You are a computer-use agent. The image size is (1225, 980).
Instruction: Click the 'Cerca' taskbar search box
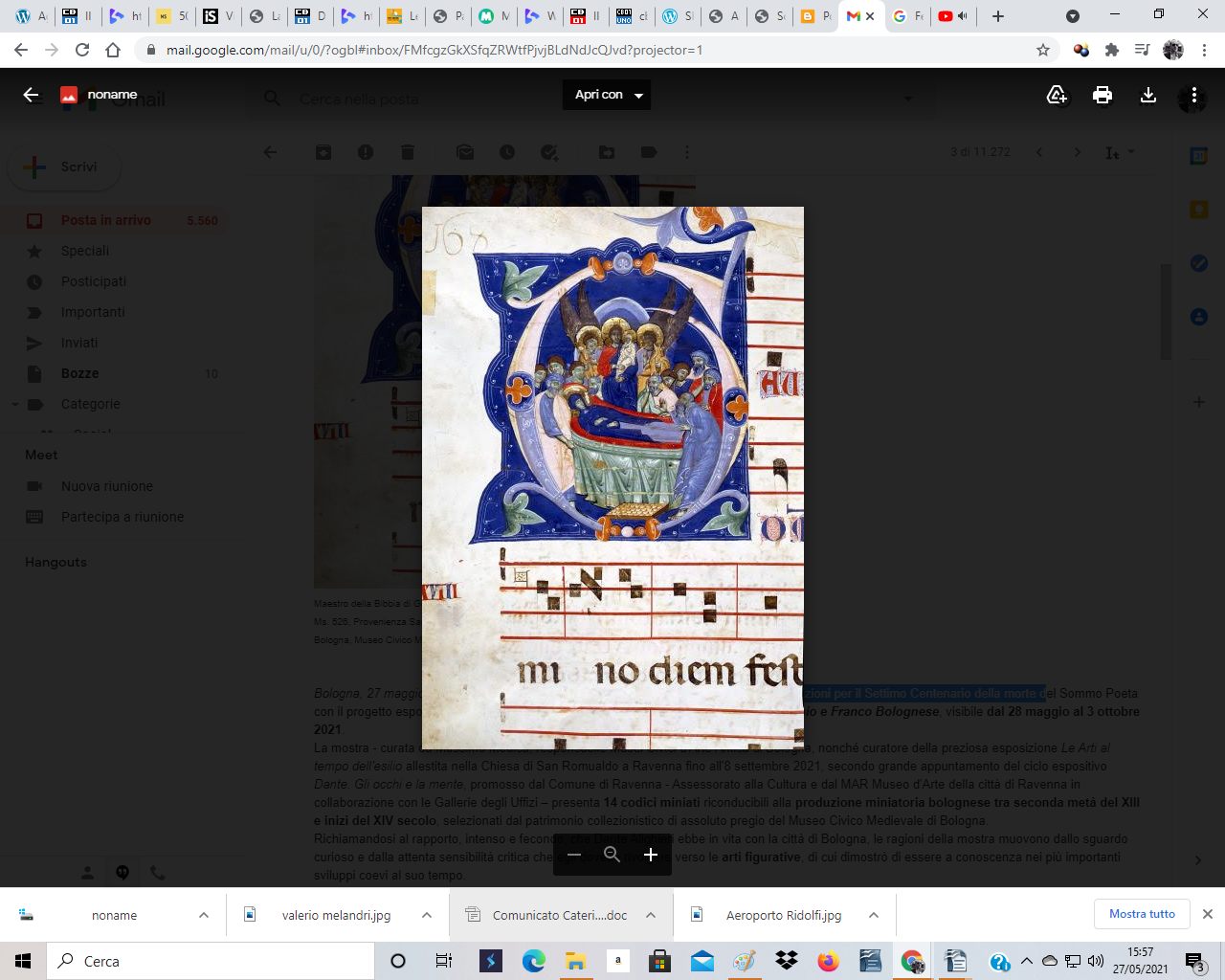[x=211, y=961]
